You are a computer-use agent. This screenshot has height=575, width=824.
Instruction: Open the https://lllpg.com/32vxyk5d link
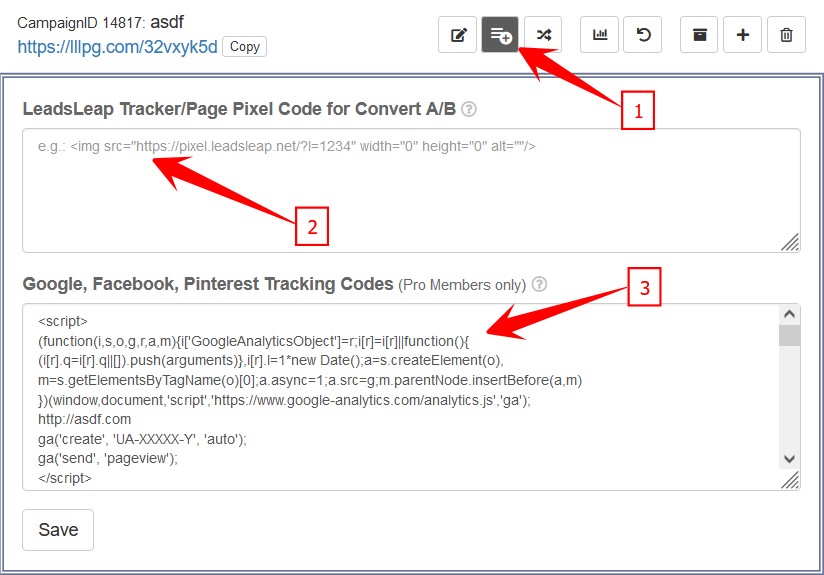tap(117, 47)
